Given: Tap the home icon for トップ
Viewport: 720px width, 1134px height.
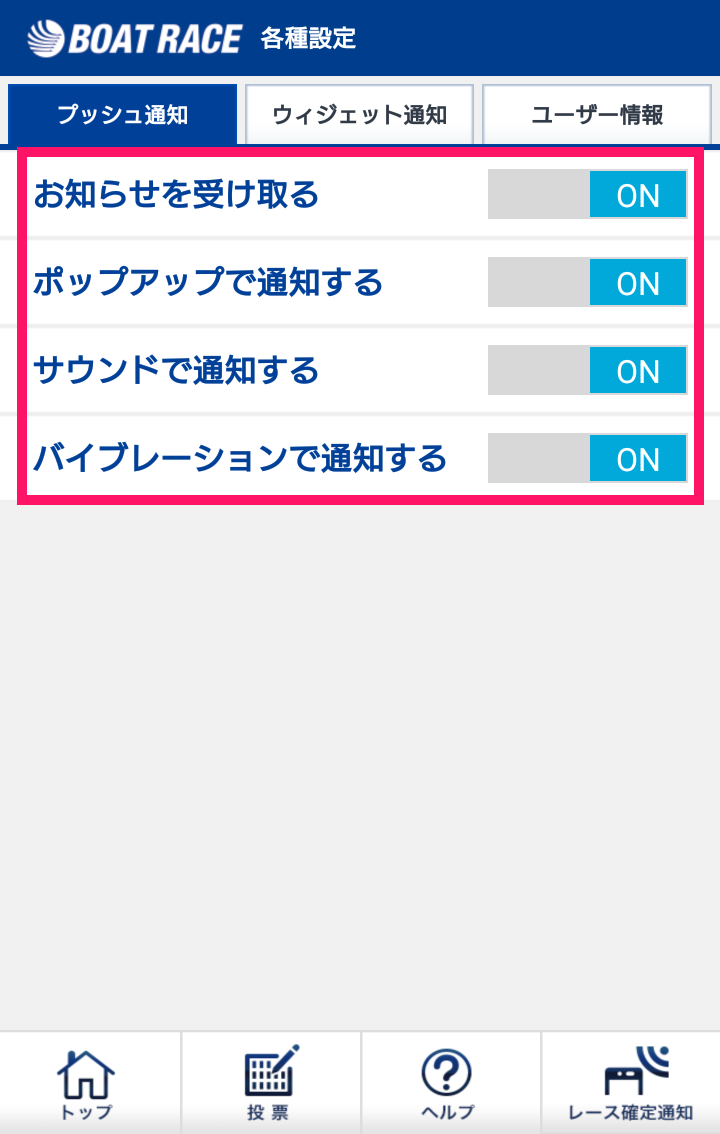Looking at the screenshot, I should click(x=87, y=1073).
